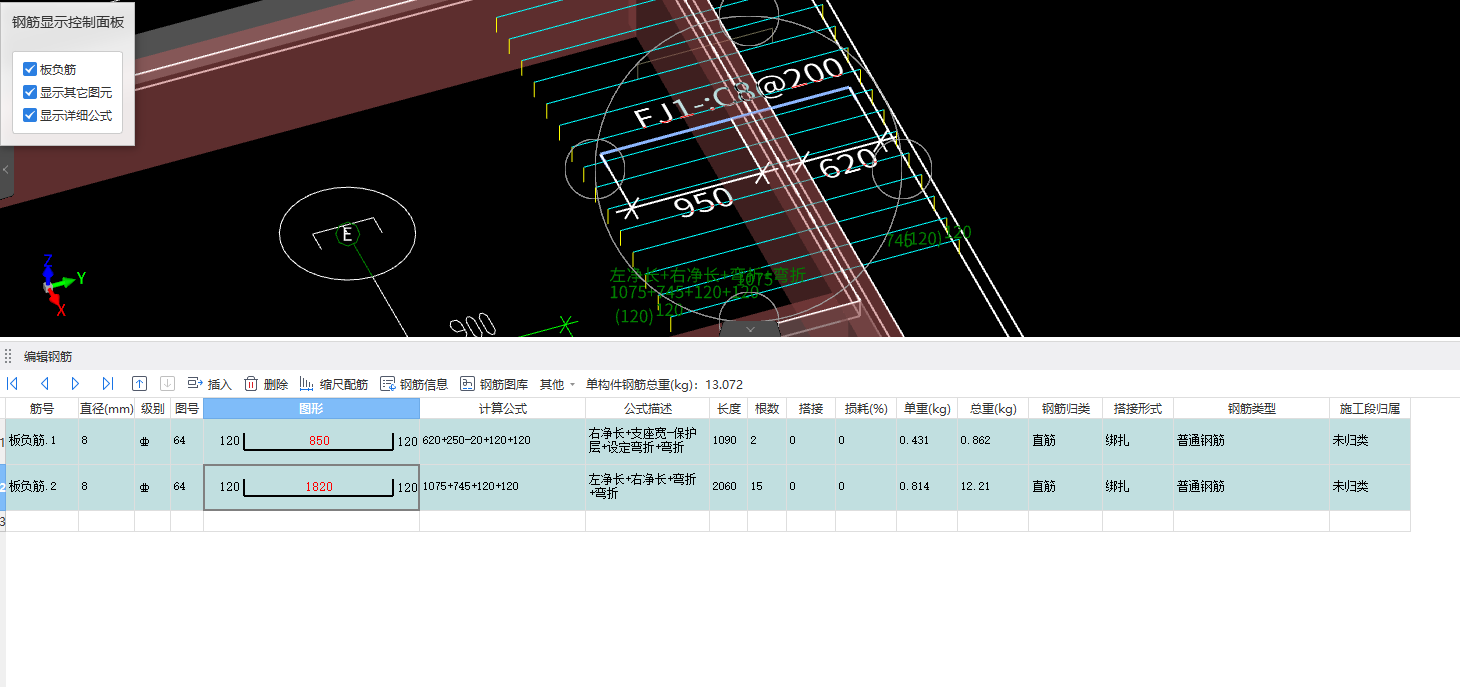Click 根数 column header
This screenshot has width=1460, height=687.
(766, 408)
